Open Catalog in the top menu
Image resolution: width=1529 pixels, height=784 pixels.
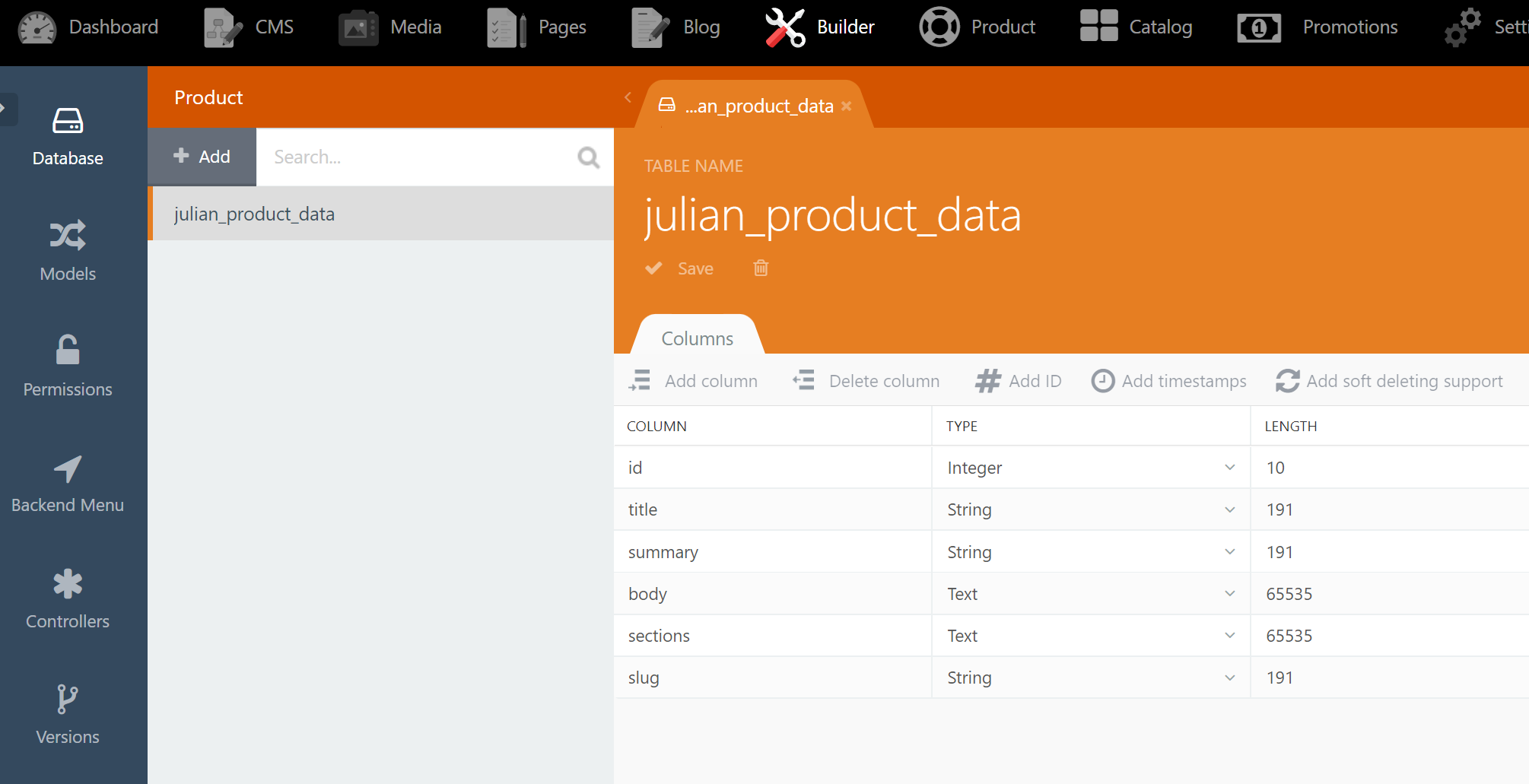1136,27
